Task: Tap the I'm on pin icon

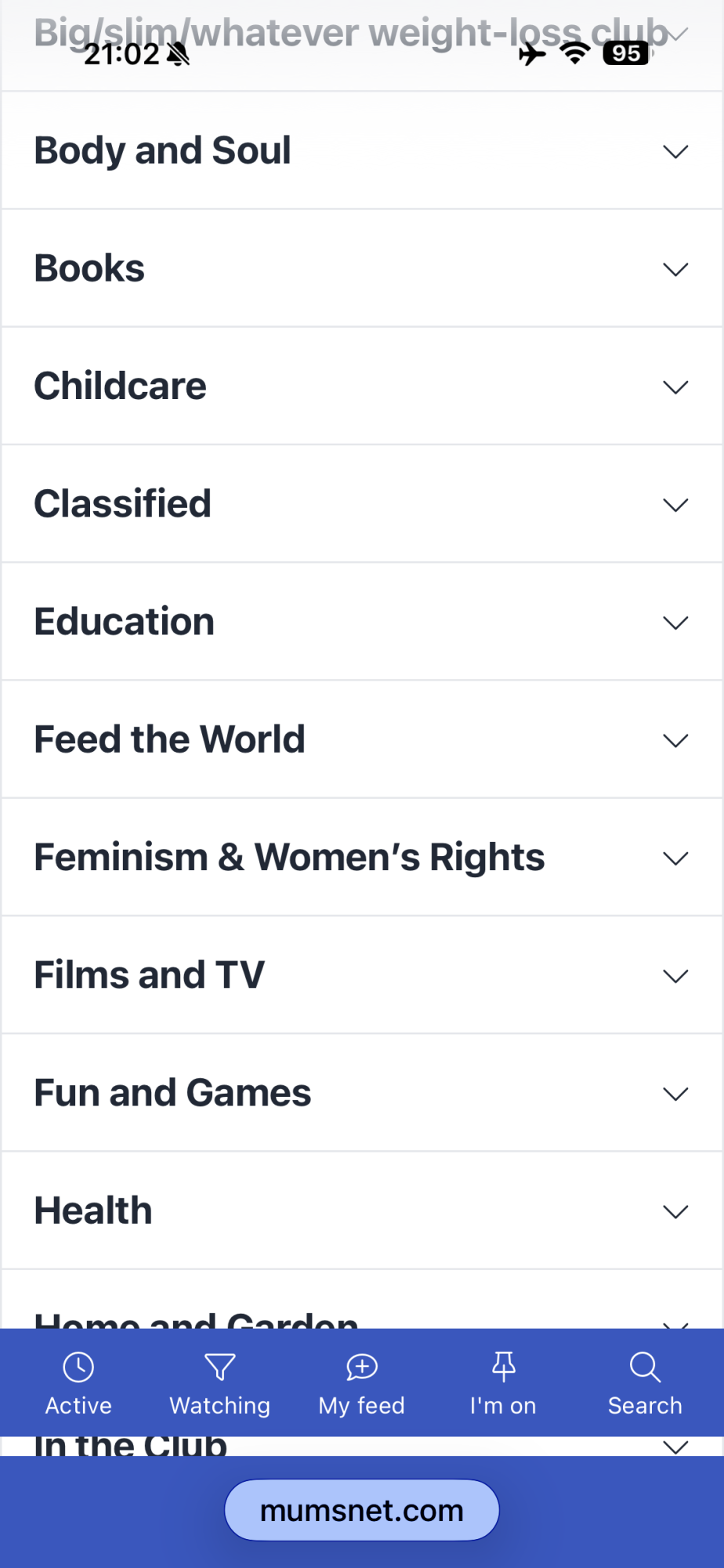Action: pos(503,1367)
